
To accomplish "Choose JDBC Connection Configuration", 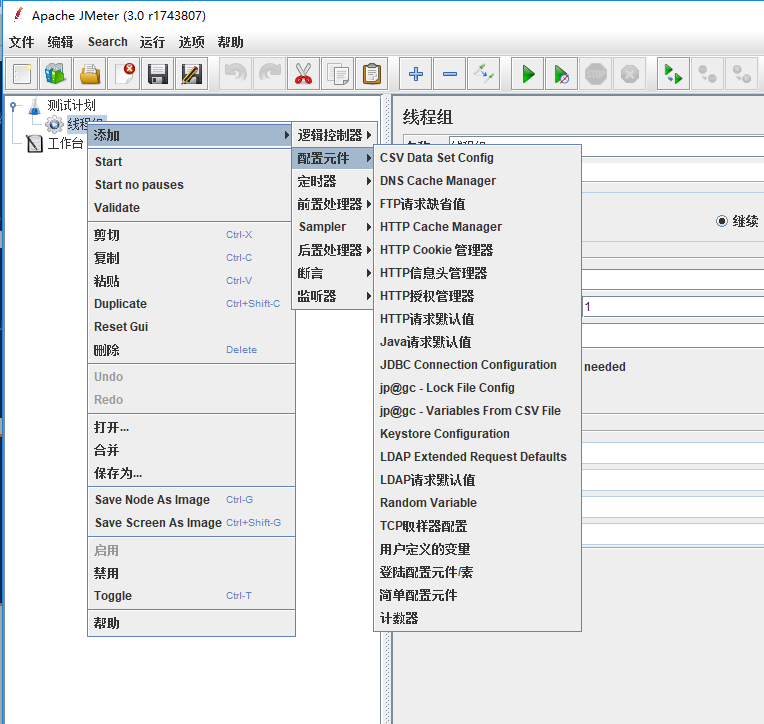I will coord(478,365).
